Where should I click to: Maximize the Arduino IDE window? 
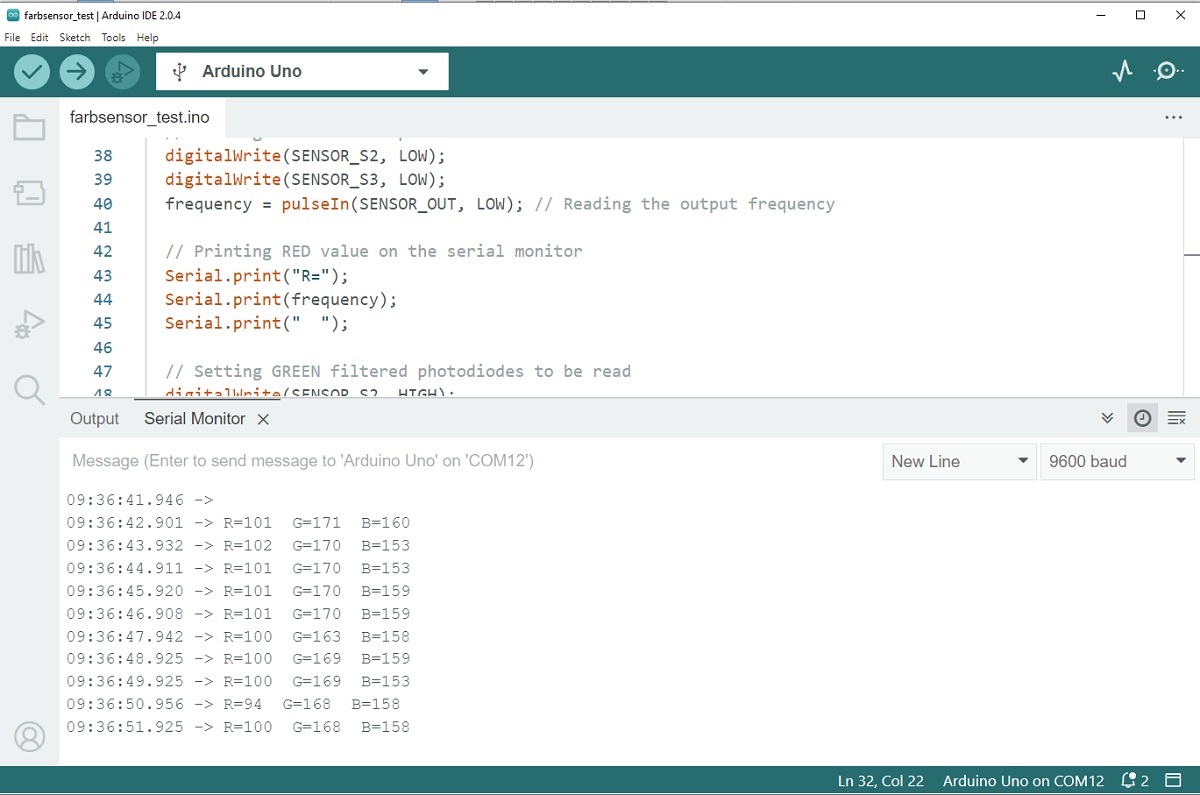click(1141, 15)
